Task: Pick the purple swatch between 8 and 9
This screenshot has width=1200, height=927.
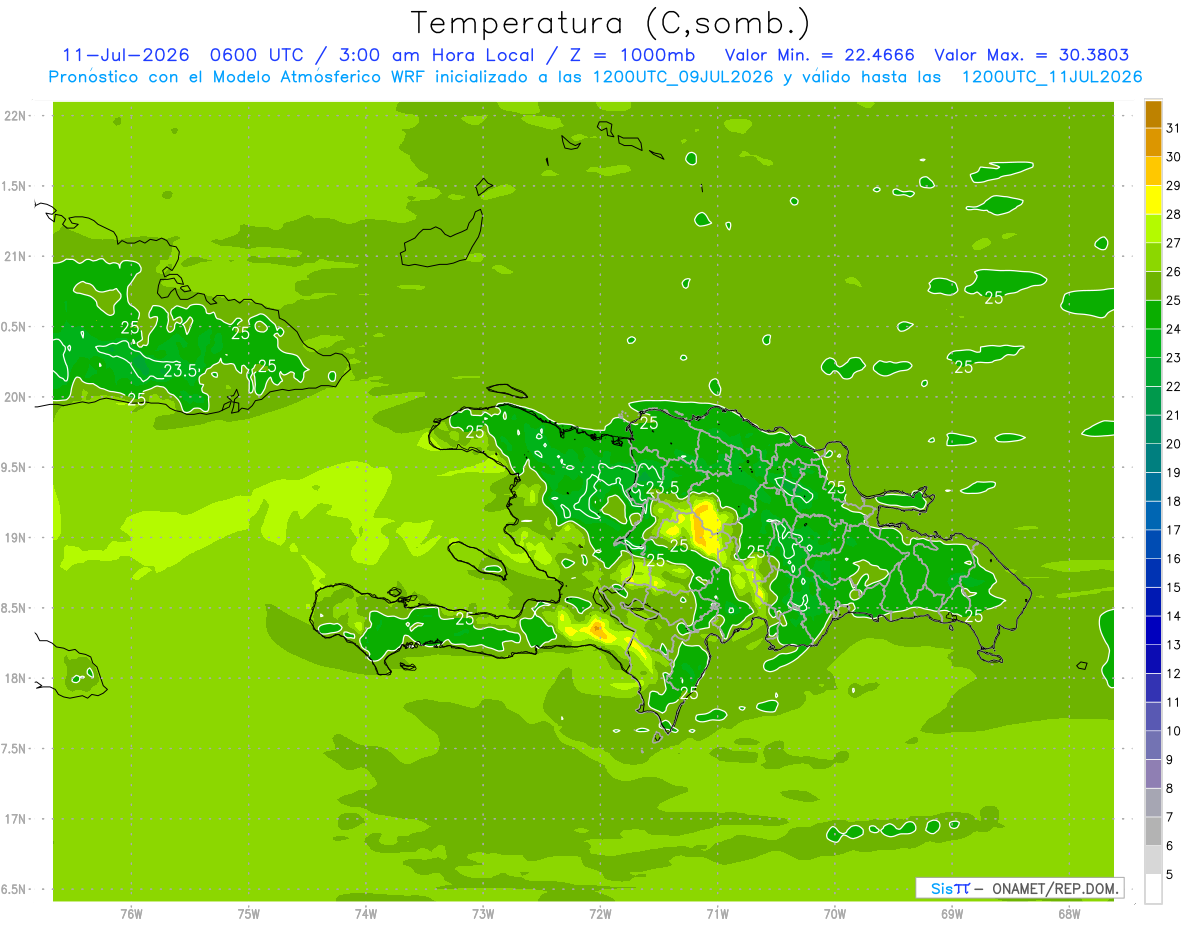Action: (1153, 774)
